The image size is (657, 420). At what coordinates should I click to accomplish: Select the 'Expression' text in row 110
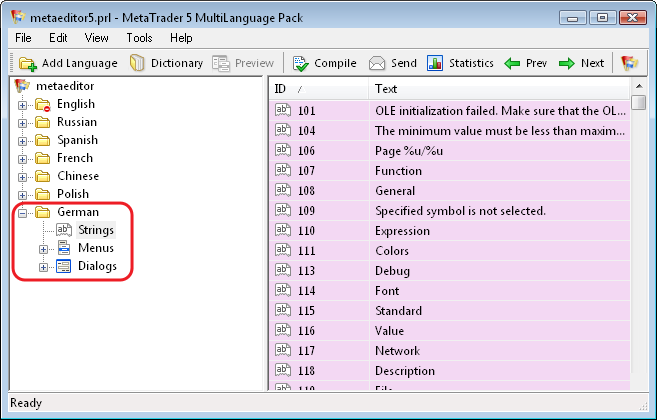click(x=402, y=231)
